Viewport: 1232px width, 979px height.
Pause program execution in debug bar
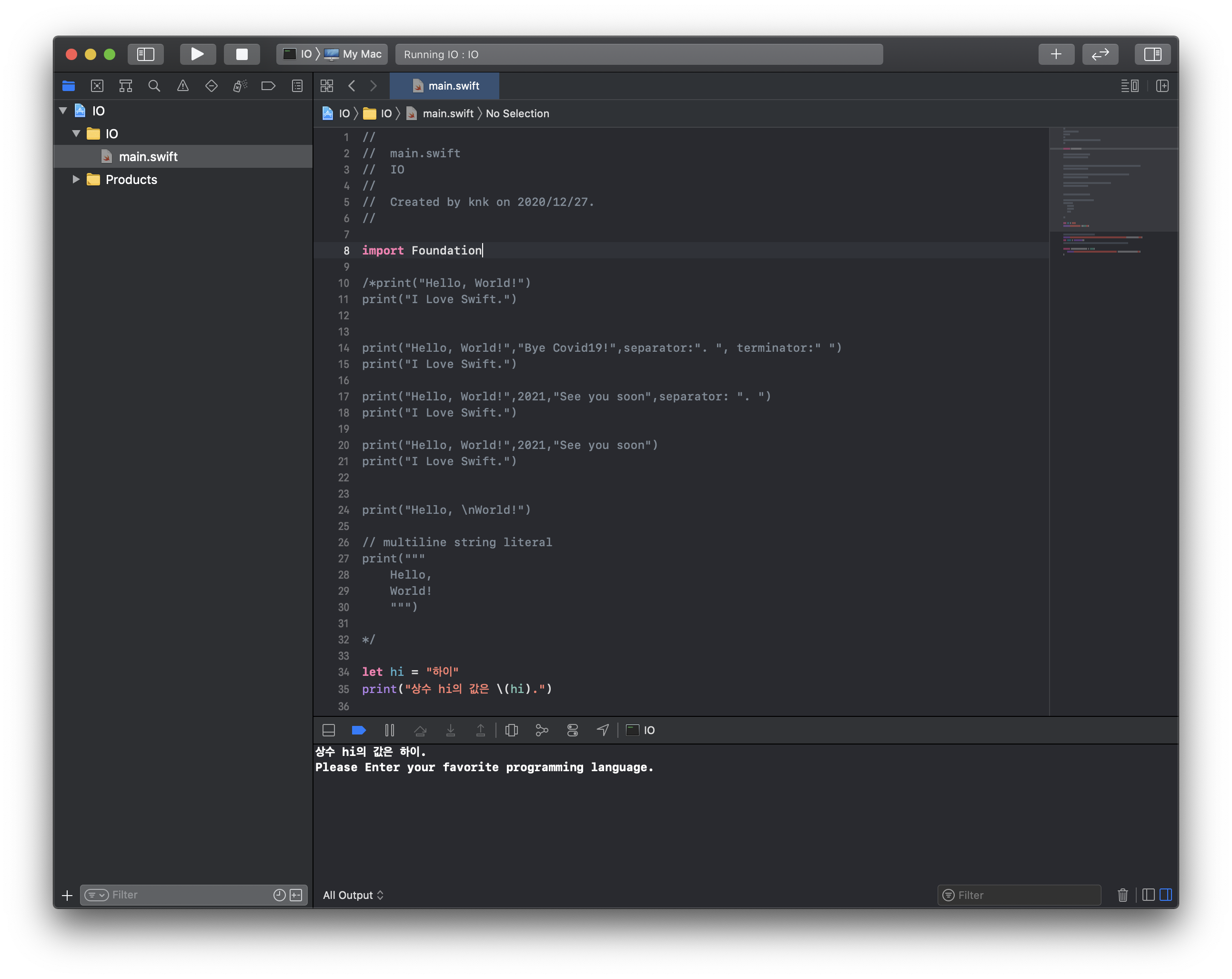point(390,730)
